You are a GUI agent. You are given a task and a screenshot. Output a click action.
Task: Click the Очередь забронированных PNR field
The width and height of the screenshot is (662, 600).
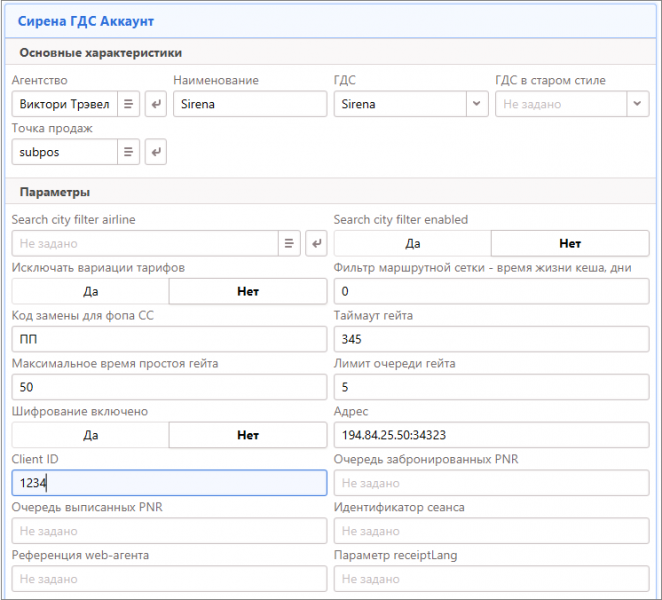[x=491, y=483]
